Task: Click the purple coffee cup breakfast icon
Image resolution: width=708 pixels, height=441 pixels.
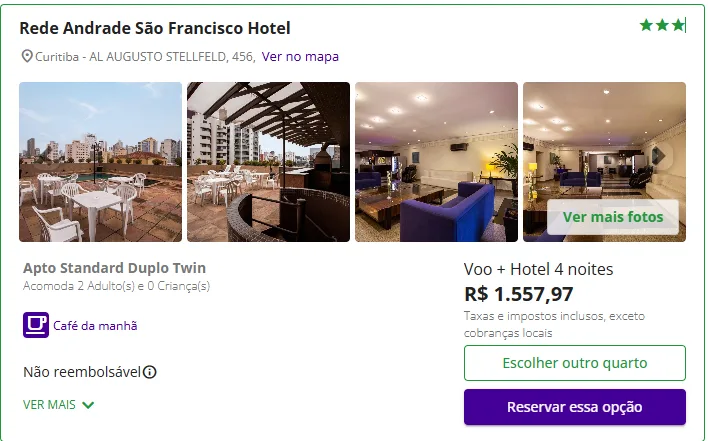Action: pos(36,325)
